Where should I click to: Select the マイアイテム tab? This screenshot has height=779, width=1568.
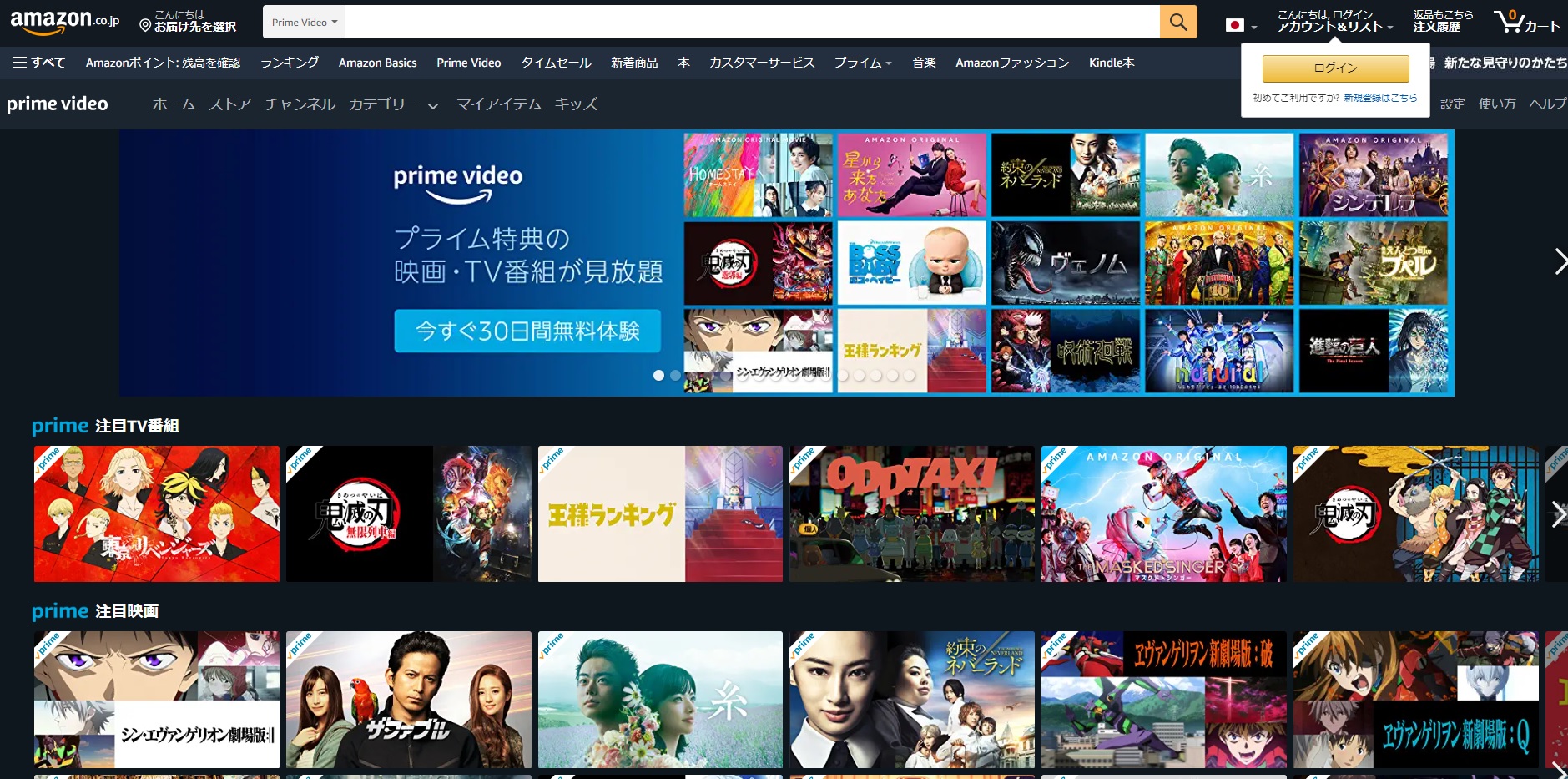click(x=499, y=104)
